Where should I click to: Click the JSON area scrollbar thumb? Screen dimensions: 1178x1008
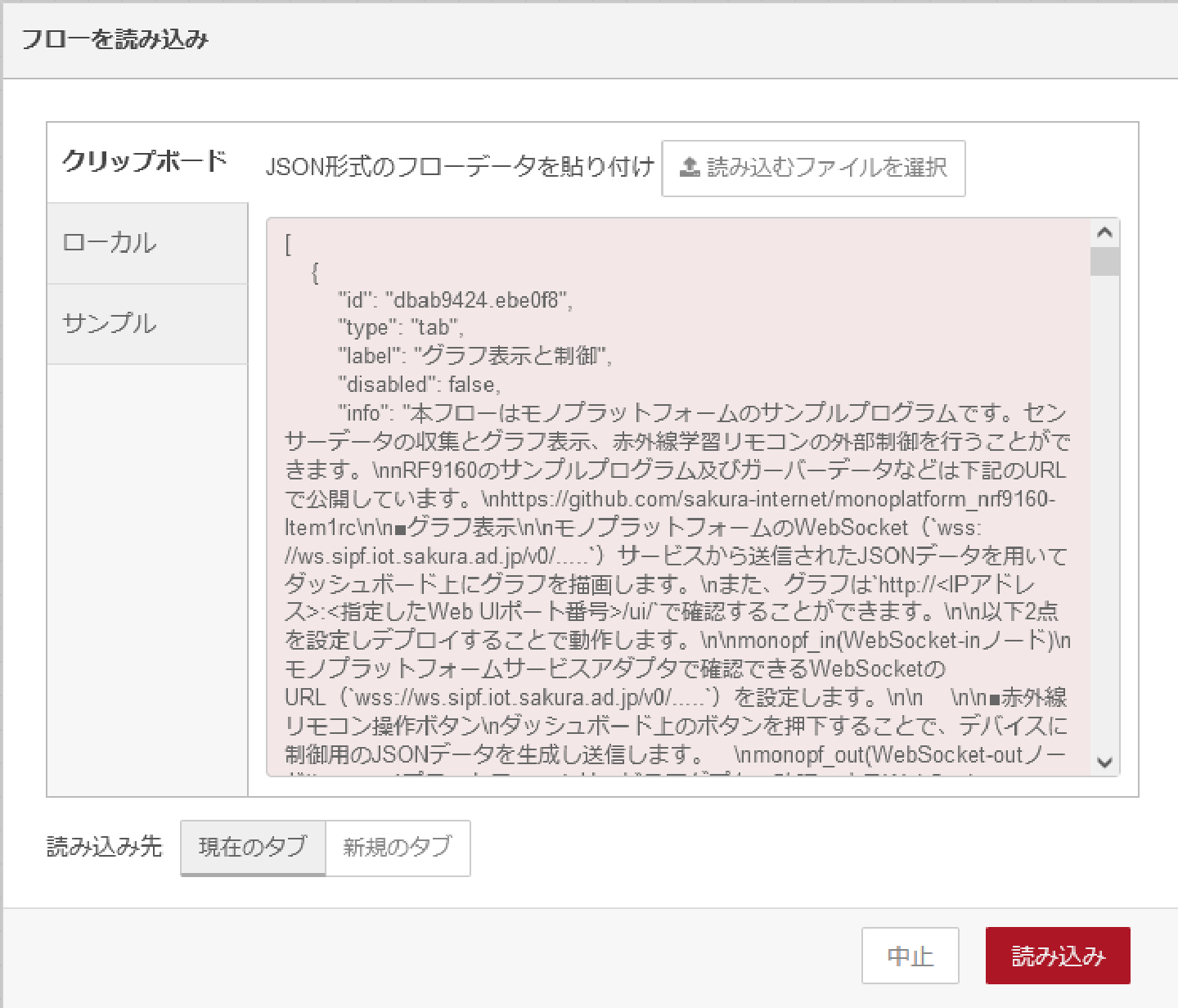(1104, 262)
